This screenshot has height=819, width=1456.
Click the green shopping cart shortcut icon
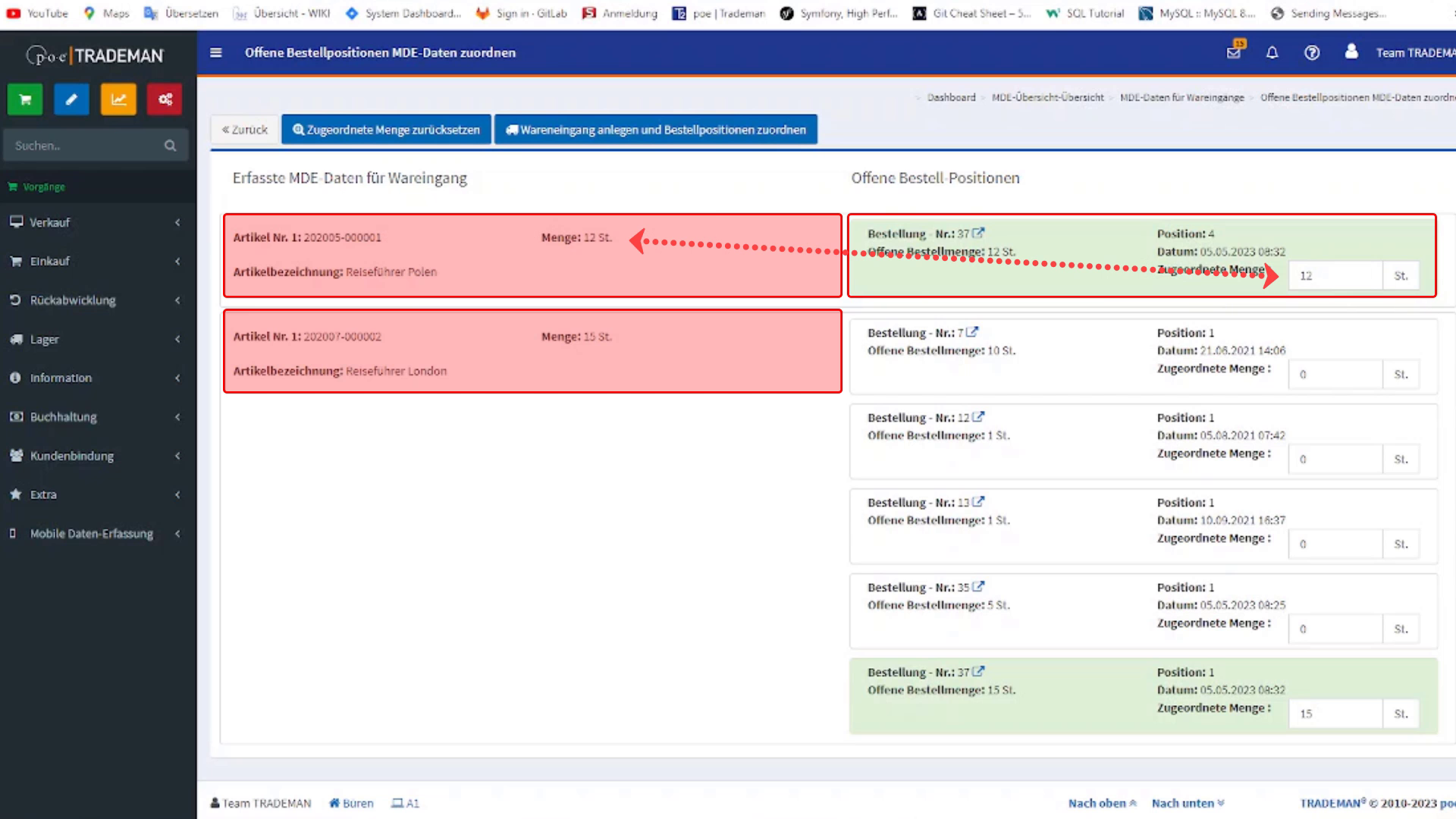25,99
